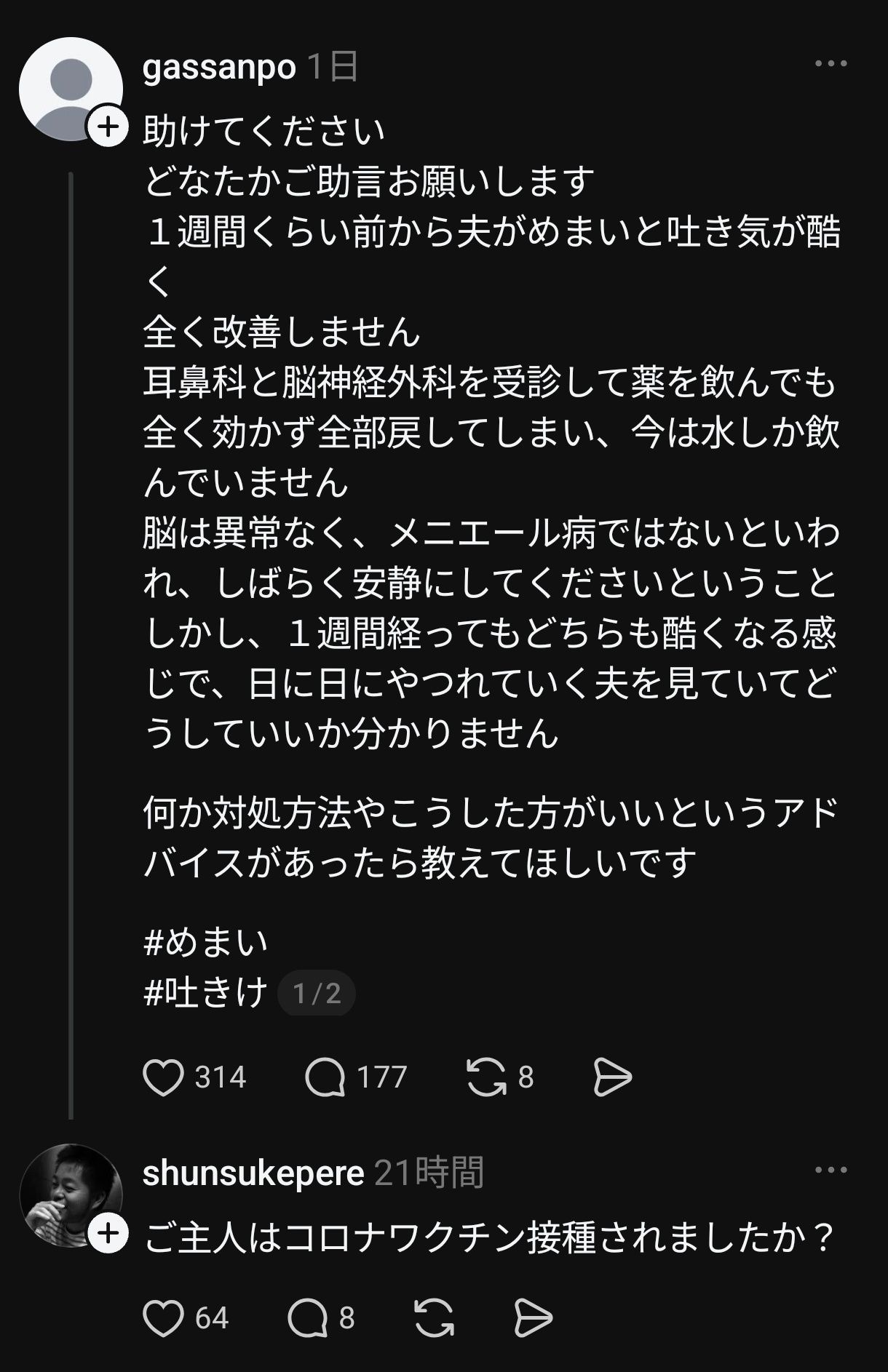Image resolution: width=888 pixels, height=1372 pixels.
Task: Open the #めまい hashtag
Action: tap(206, 943)
